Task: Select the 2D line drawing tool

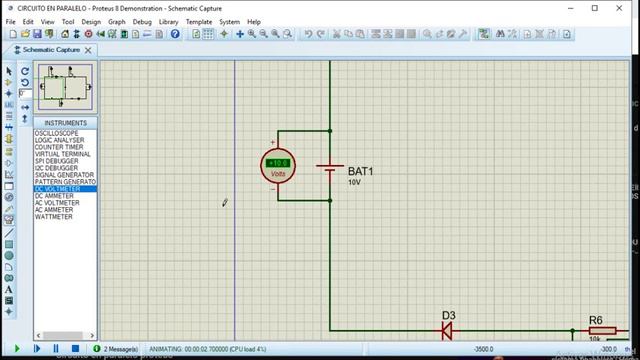Action: [9, 233]
